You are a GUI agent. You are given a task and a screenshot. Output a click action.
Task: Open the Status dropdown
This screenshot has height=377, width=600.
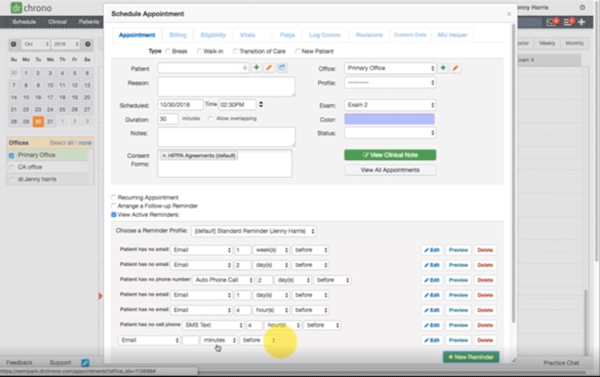tap(390, 133)
